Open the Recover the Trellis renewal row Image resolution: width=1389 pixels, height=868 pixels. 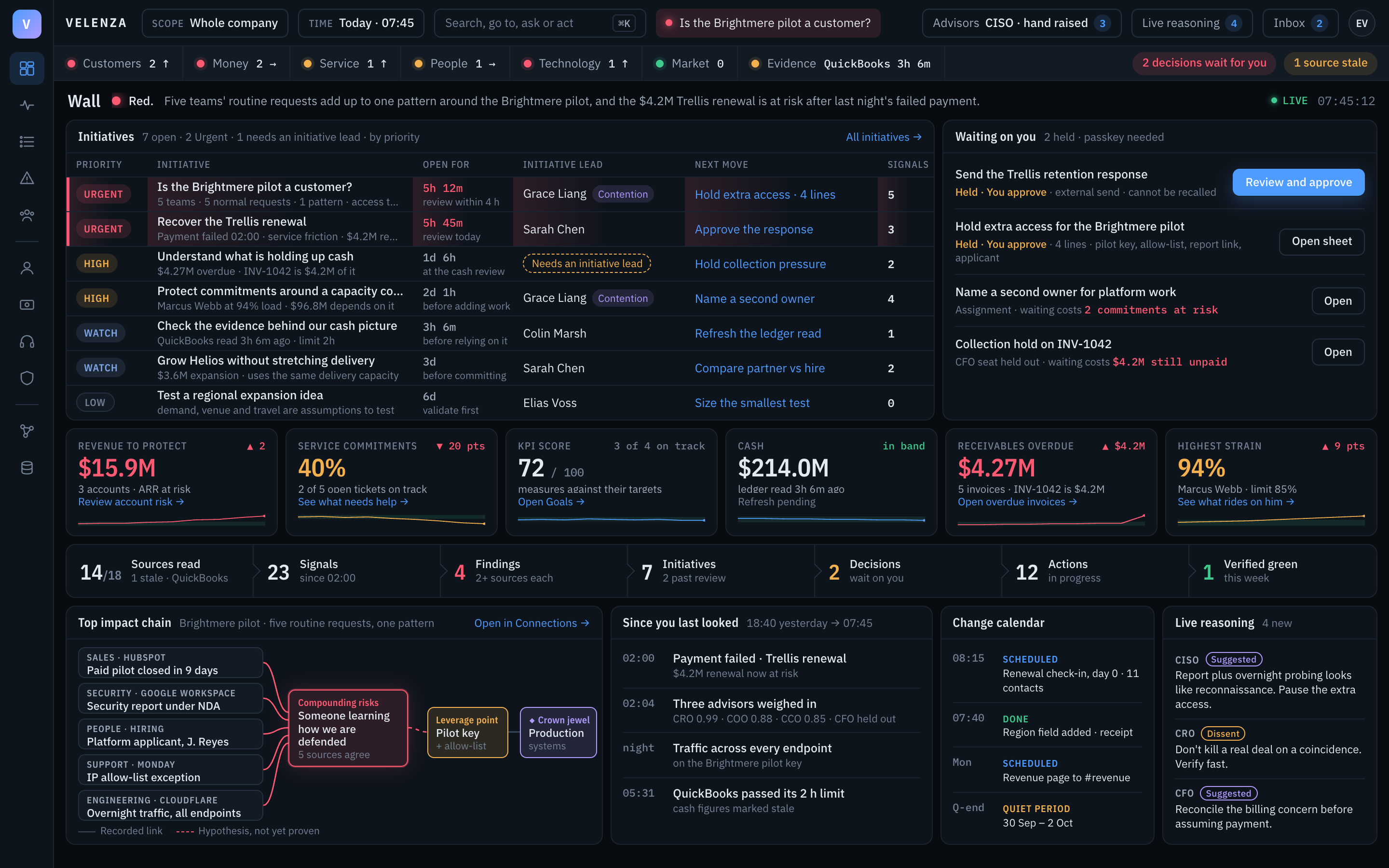500,229
